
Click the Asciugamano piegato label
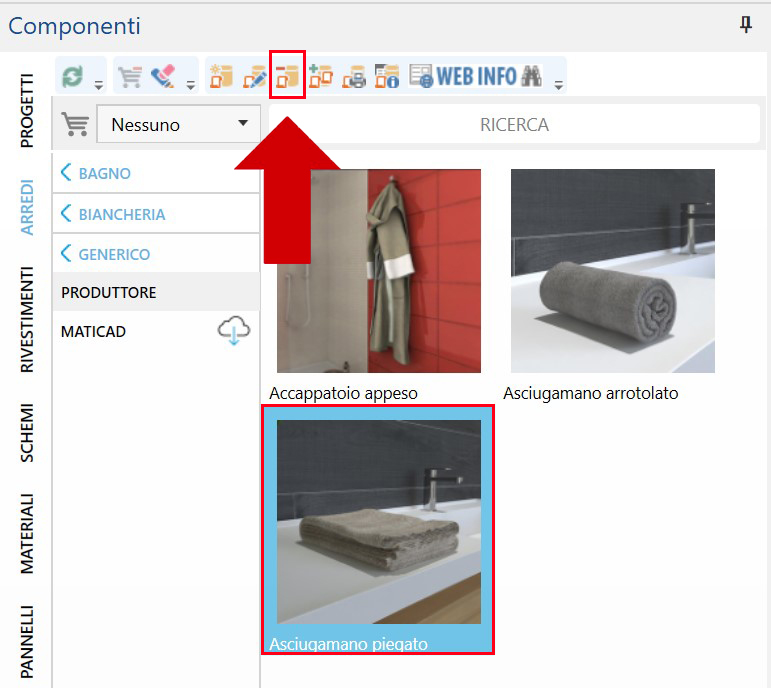point(348,643)
